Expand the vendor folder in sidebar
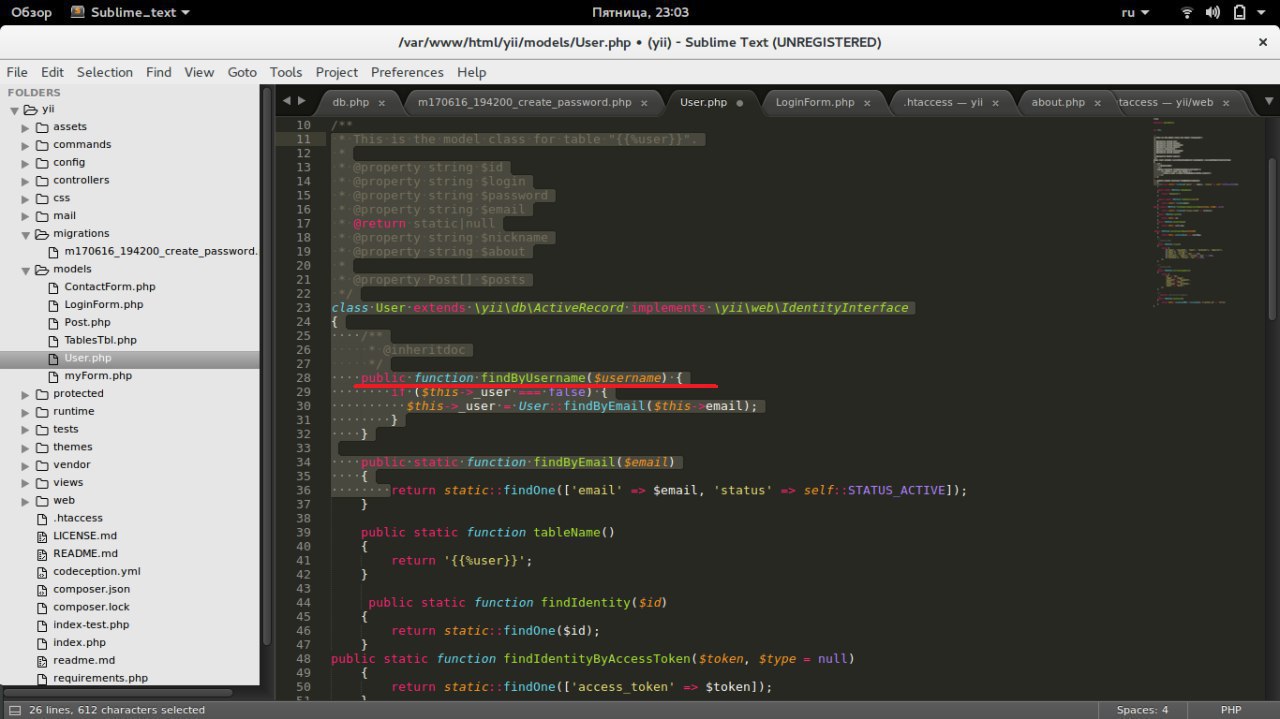This screenshot has width=1280, height=719. tap(26, 465)
